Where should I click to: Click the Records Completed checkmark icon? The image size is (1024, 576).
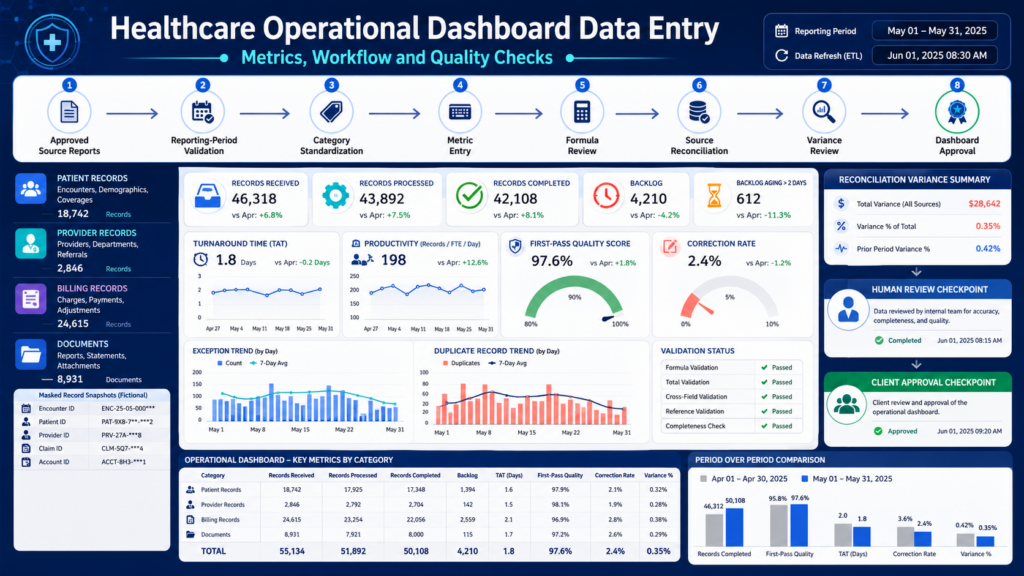[470, 195]
